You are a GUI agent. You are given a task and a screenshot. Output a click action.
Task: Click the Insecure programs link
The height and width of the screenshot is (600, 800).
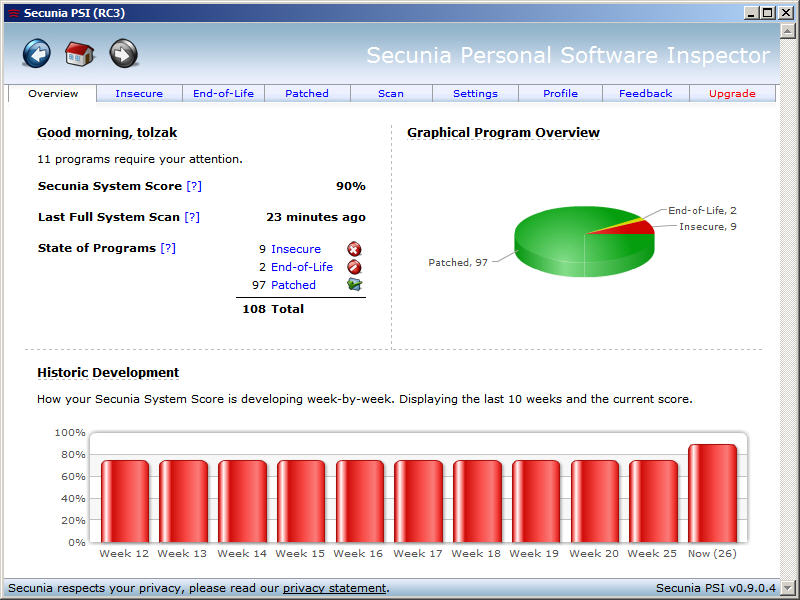[296, 249]
